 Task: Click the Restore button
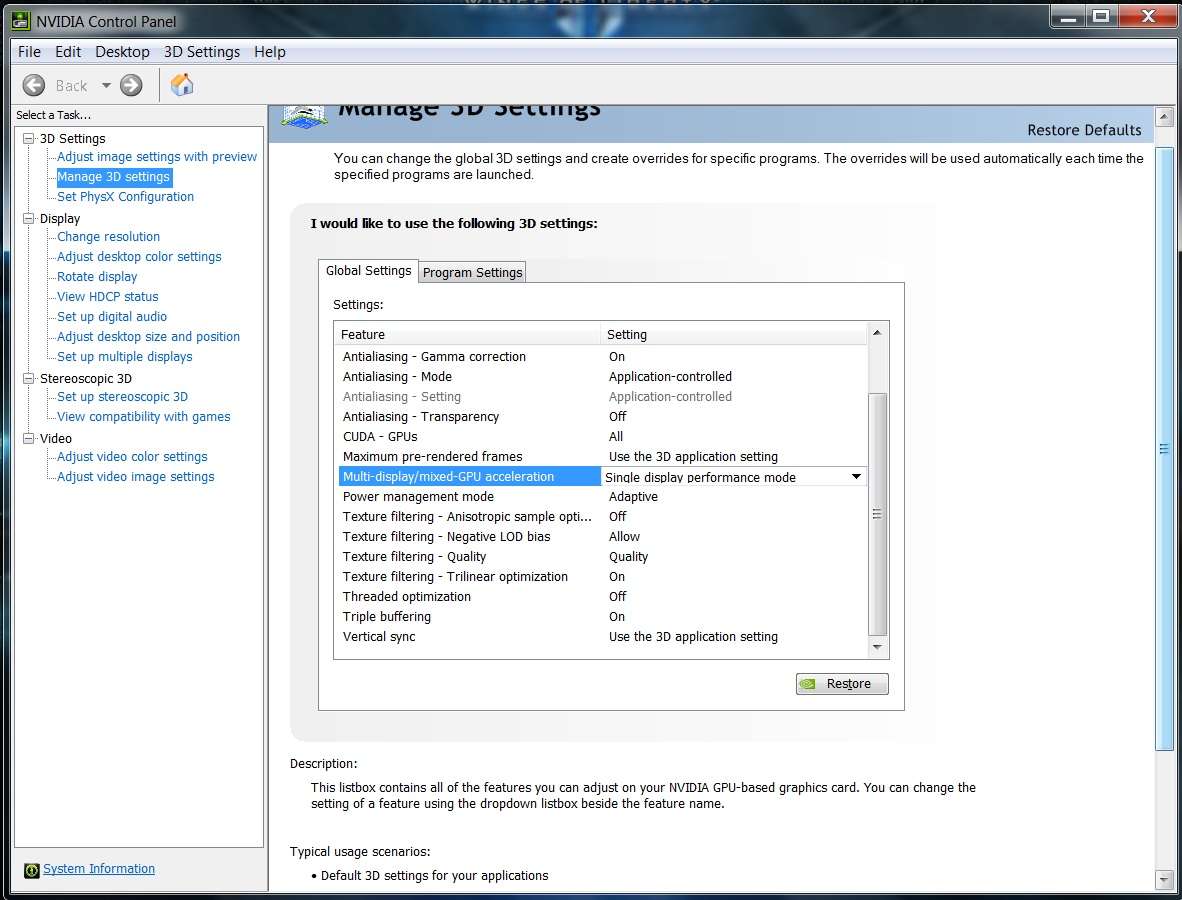click(842, 684)
